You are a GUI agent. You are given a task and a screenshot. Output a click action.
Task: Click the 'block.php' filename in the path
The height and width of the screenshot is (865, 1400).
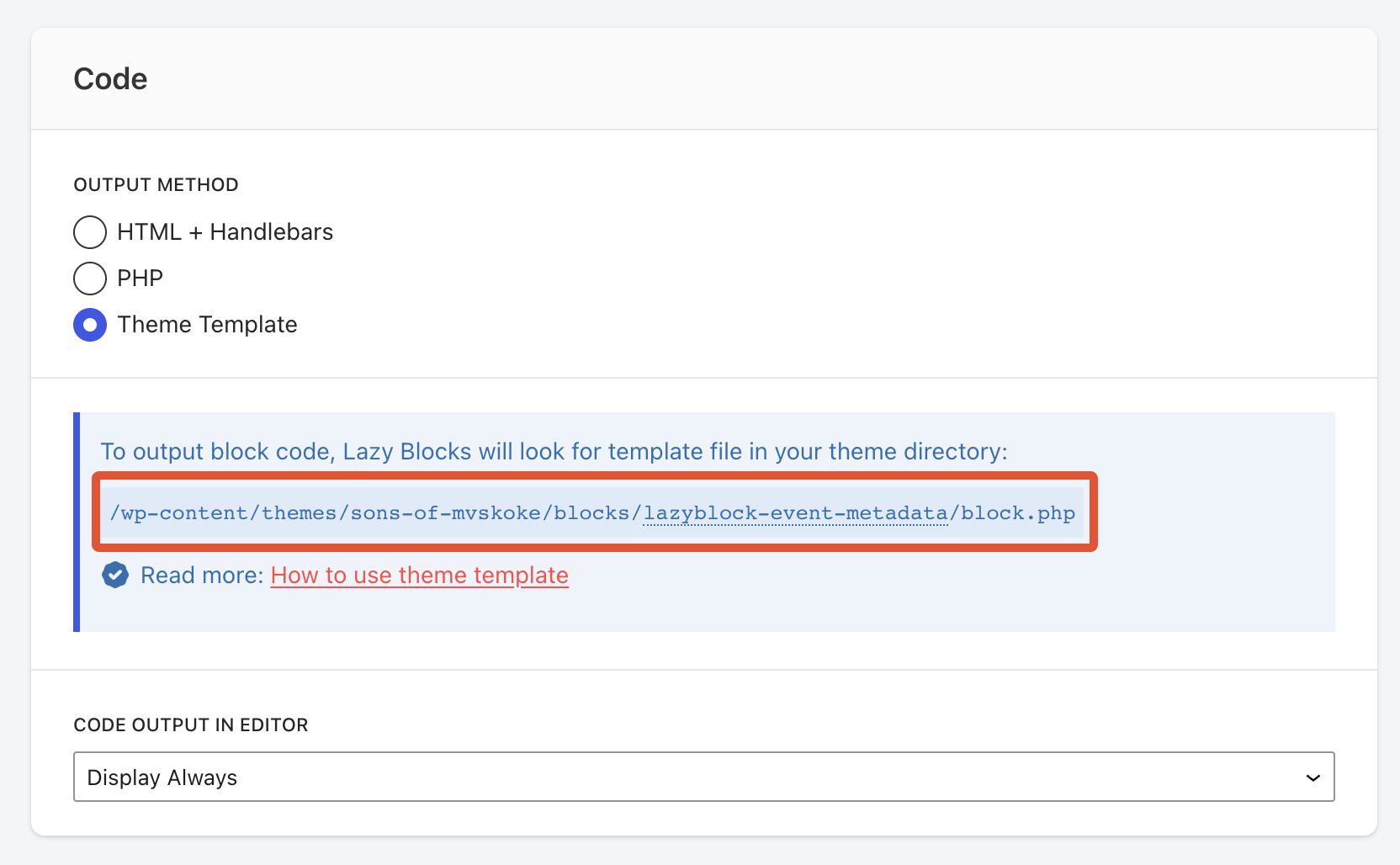point(1018,513)
